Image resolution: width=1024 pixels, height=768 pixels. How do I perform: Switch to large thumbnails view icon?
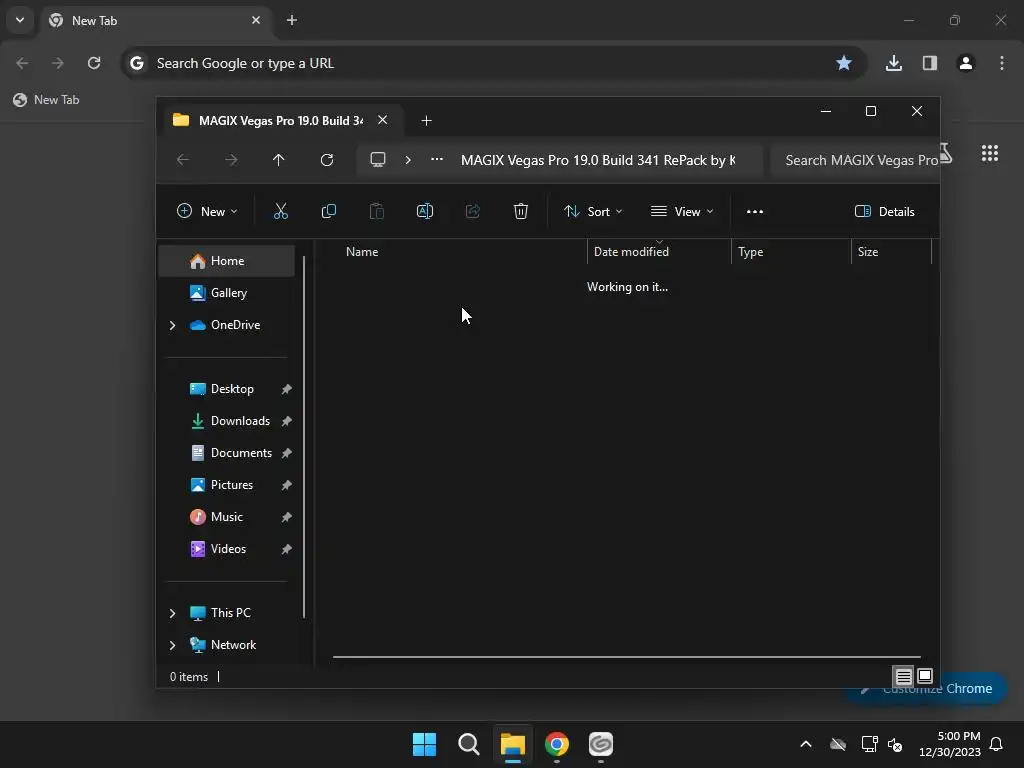(x=925, y=676)
